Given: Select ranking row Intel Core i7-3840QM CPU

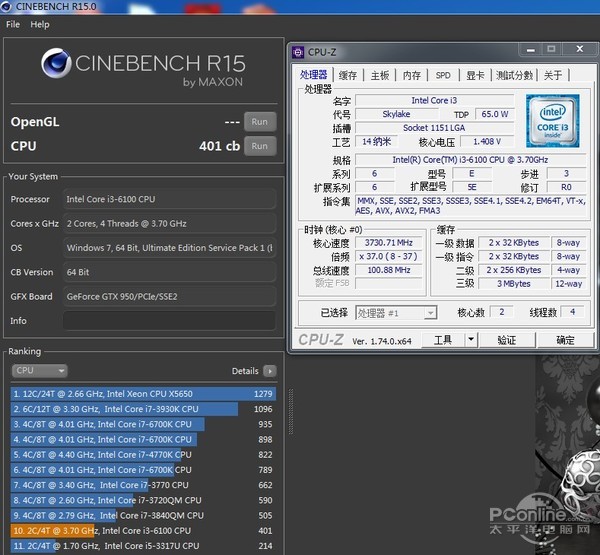Looking at the screenshot, I should (143, 516).
